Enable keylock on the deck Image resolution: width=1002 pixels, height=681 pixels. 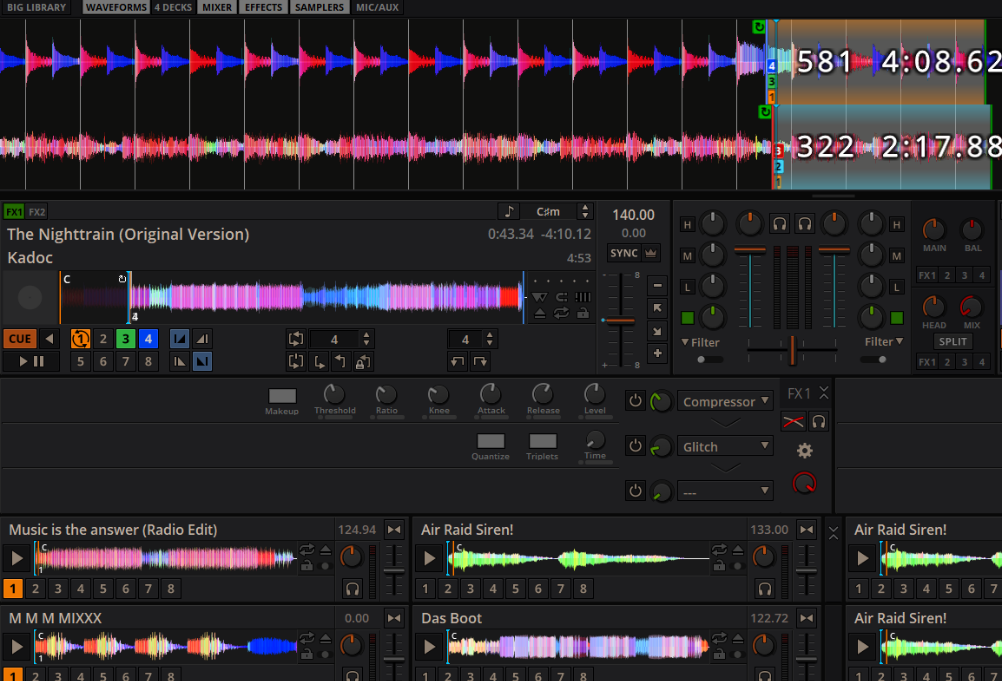583,313
